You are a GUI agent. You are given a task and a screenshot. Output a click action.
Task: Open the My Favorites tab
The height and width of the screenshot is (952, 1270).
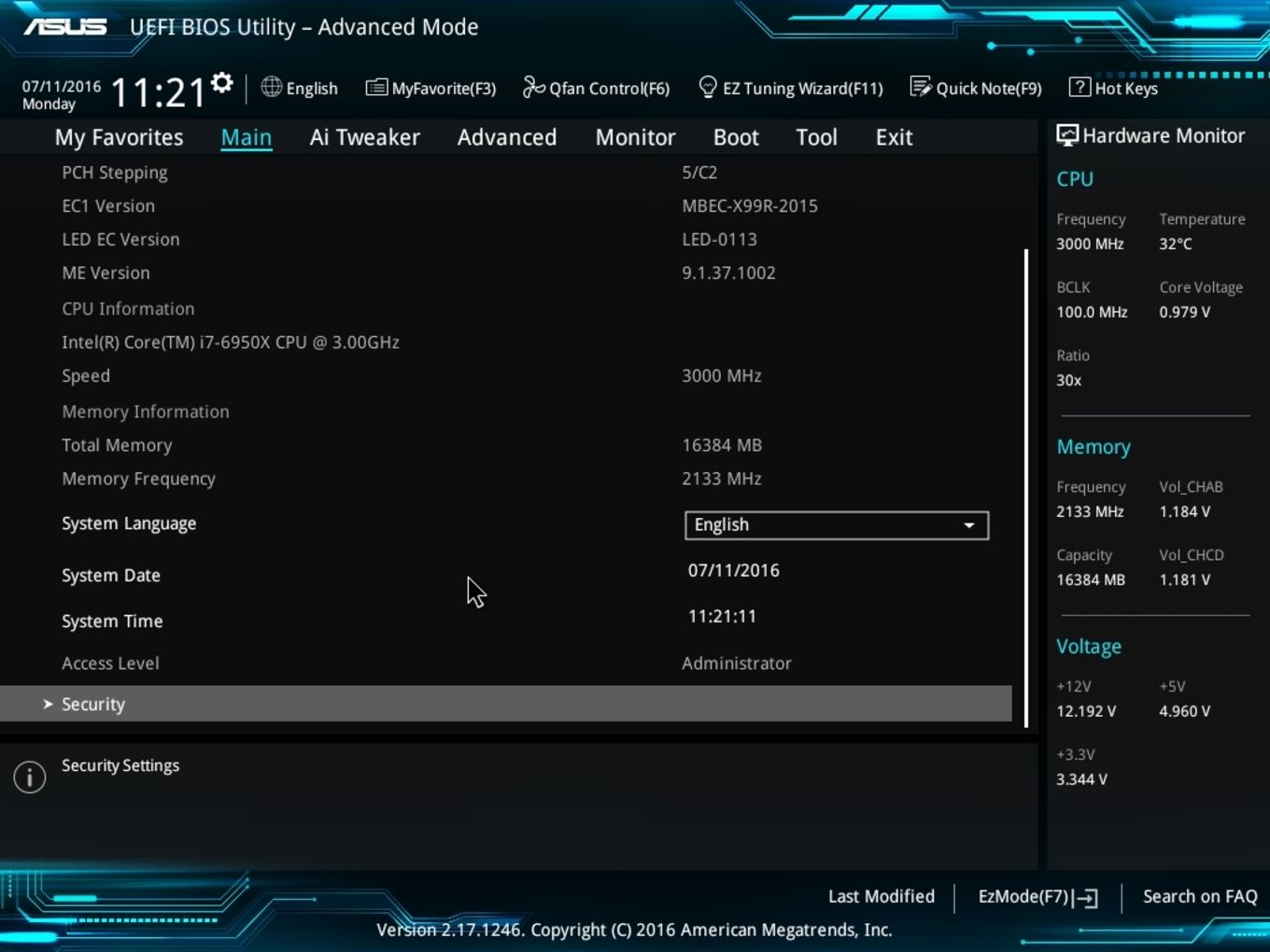coord(119,137)
